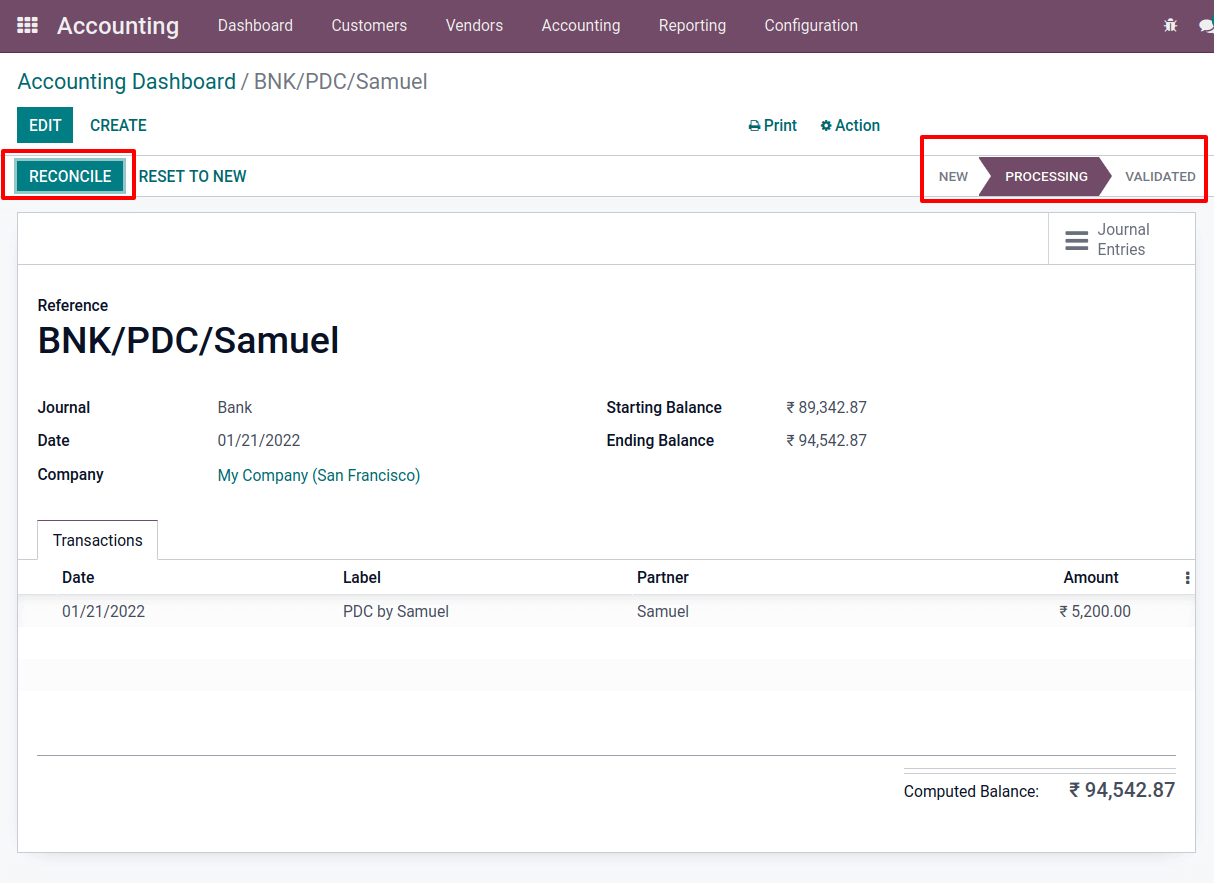Click the 01/21/2022 transaction date cell
1214x883 pixels.
tap(104, 611)
